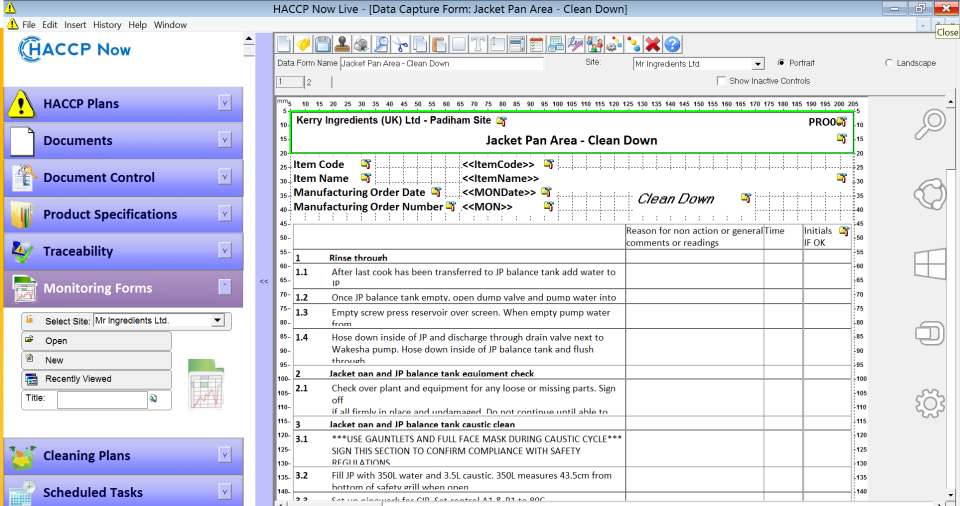Screen dimensions: 960x506
Task: Open the Help menu
Action: tap(137, 25)
